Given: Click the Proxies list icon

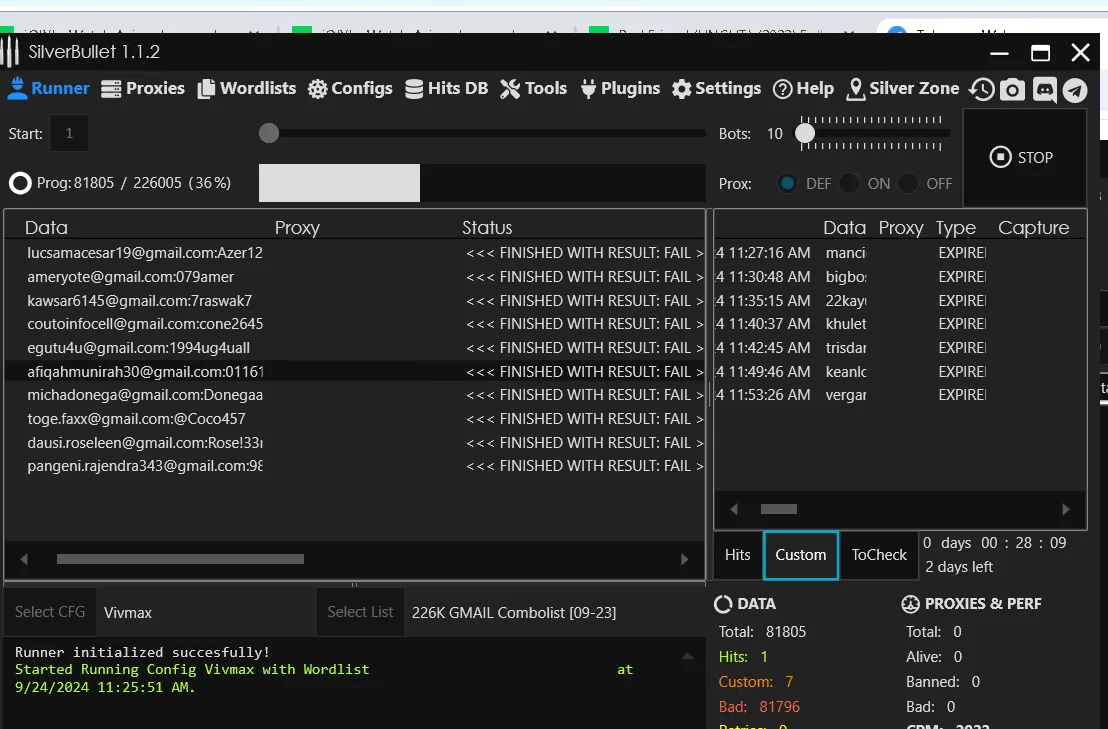Looking at the screenshot, I should tap(111, 89).
